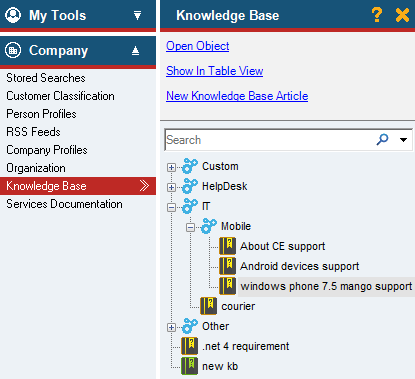
Task: Expand the Custom tree node
Action: pyautogui.click(x=171, y=167)
